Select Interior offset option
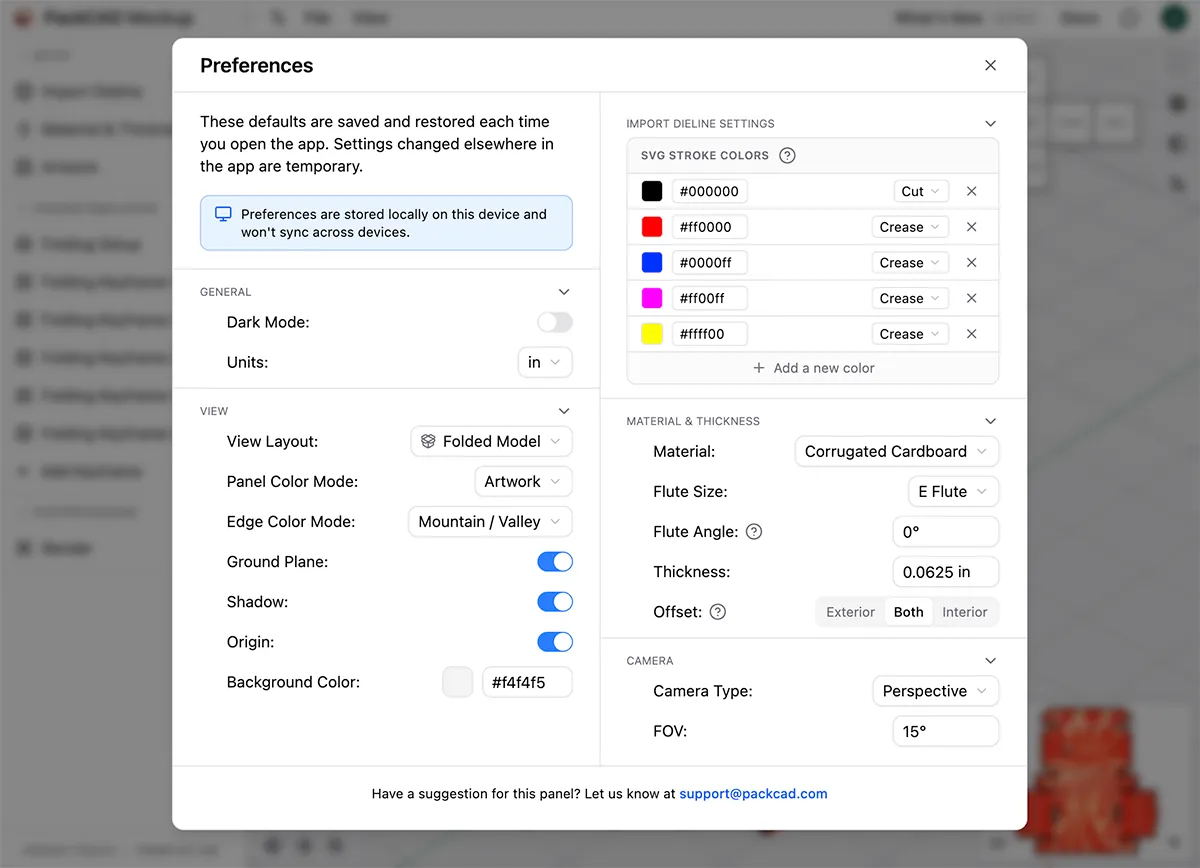Image resolution: width=1200 pixels, height=868 pixels. (965, 612)
